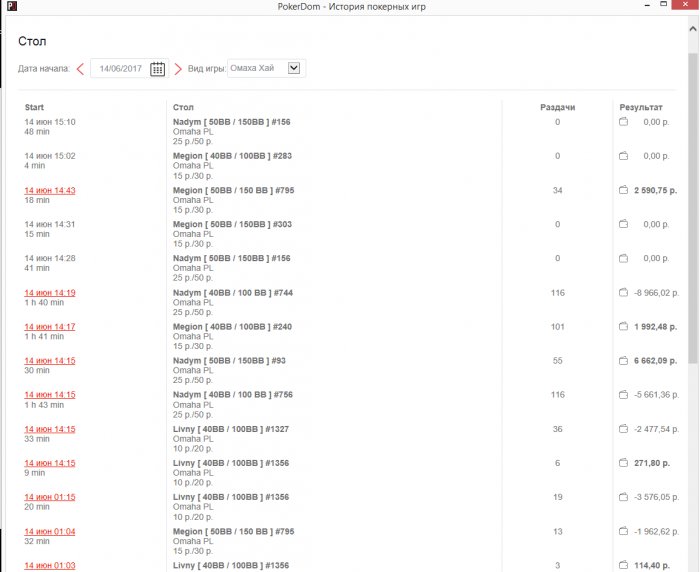This screenshot has width=700, height=572.
Task: Open the calendar date picker icon
Action: tap(157, 69)
